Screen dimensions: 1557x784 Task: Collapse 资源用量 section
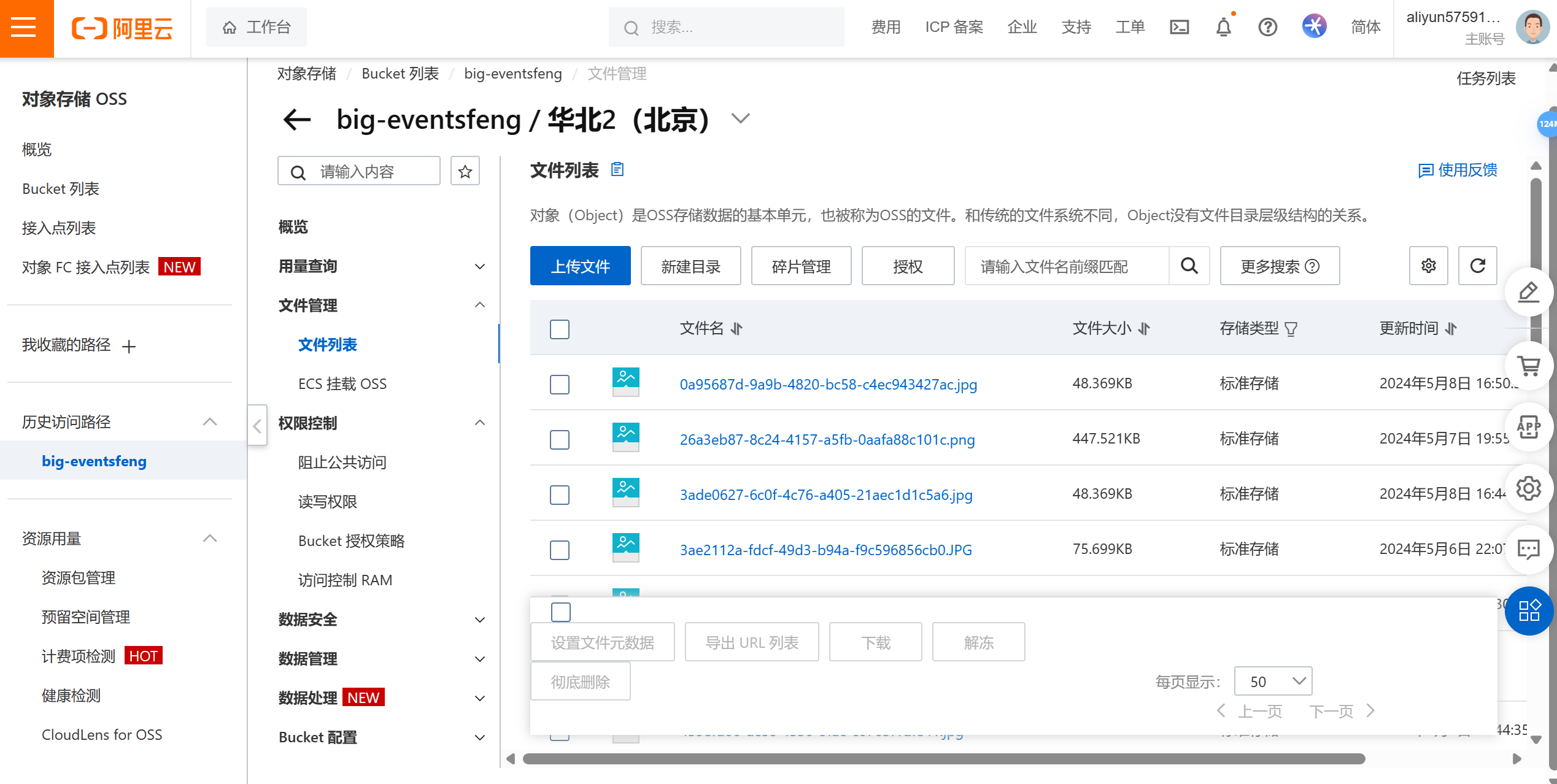coord(210,539)
